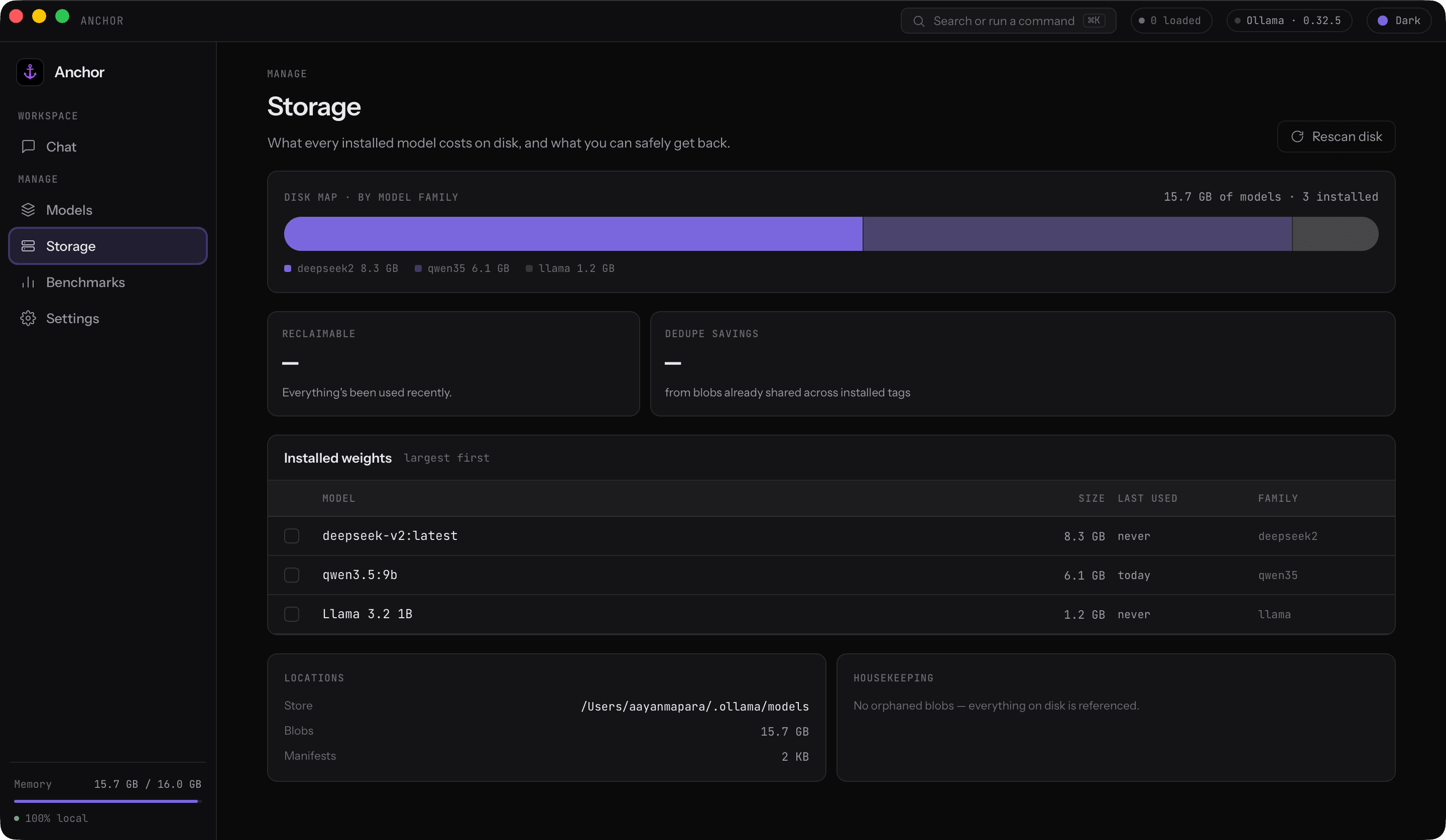The height and width of the screenshot is (840, 1446).
Task: Open Settings from the sidebar
Action: [x=108, y=318]
